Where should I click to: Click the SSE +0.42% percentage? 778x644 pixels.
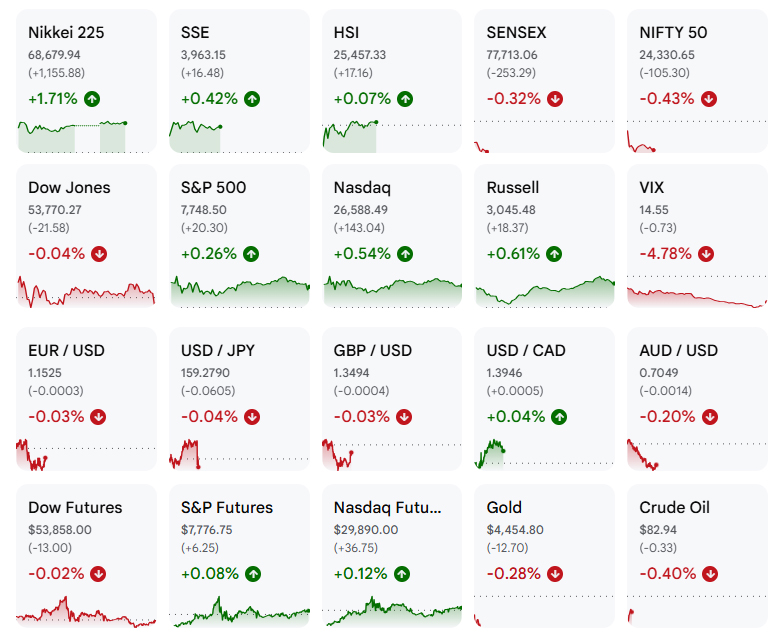209,99
